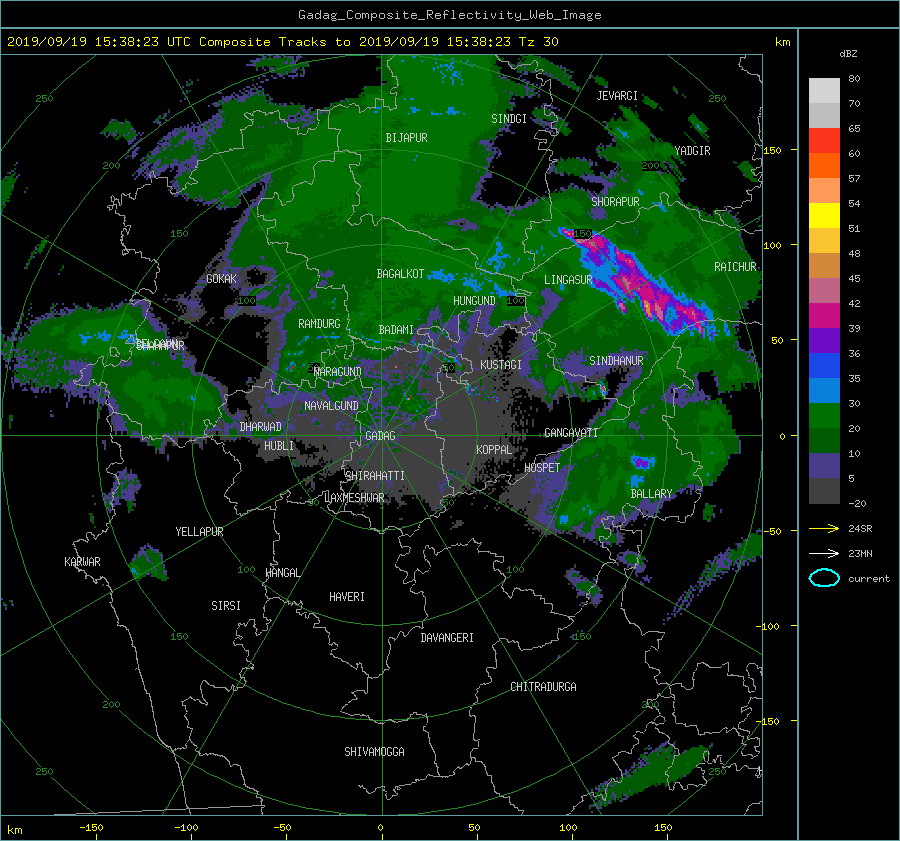900x841 pixels.
Task: Pick the red 60-65 dBZ legend swatch
Action: coord(824,141)
